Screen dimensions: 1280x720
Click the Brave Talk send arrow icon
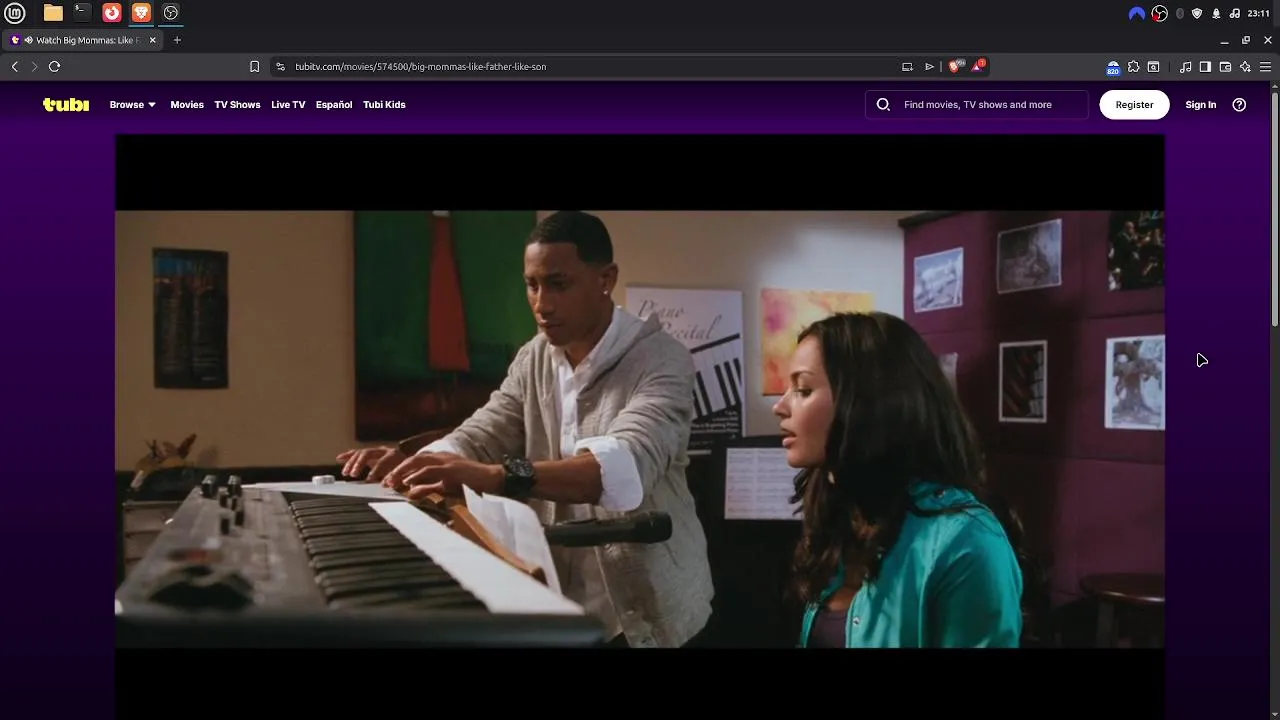929,66
